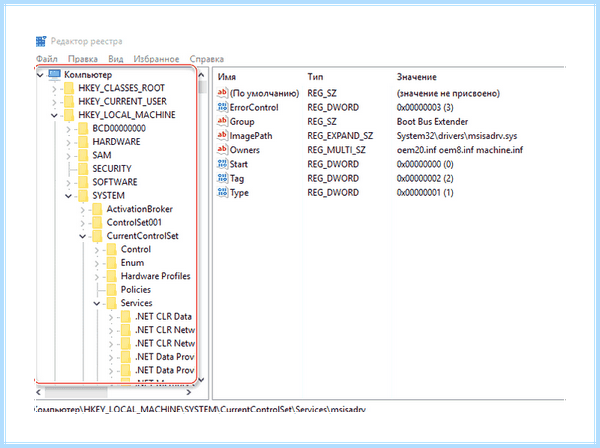The height and width of the screenshot is (448, 600).
Task: Select the .NET CLR Data key
Action: [x=163, y=316]
